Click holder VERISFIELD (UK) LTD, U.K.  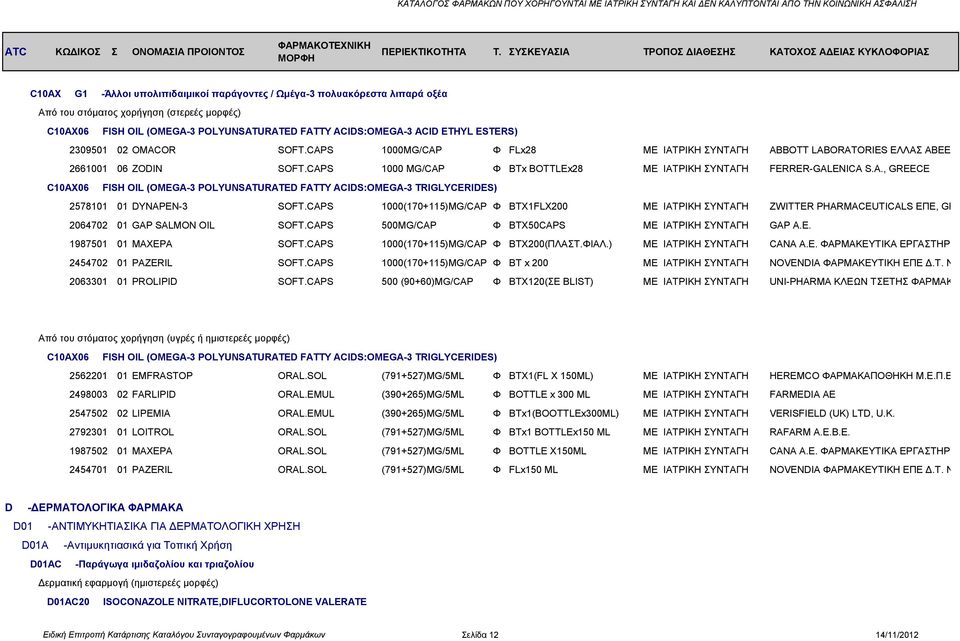point(831,414)
